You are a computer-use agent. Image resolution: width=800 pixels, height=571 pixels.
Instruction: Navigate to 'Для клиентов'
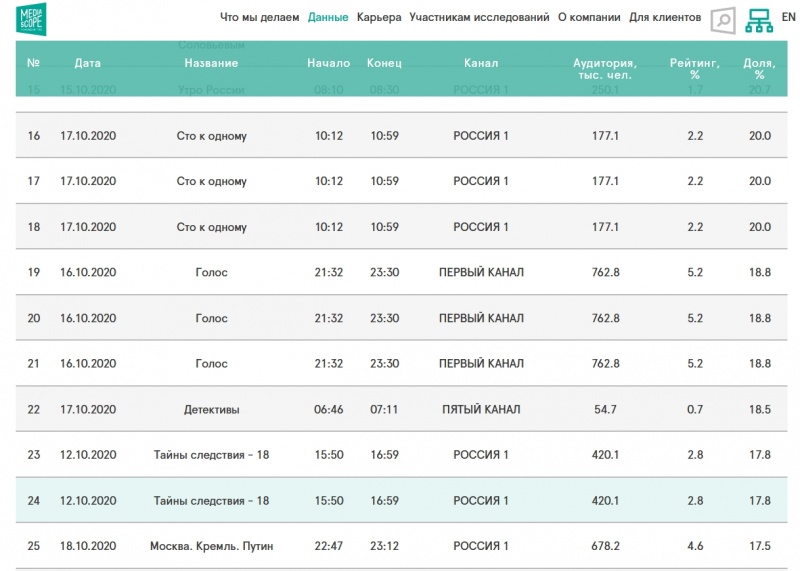(665, 17)
